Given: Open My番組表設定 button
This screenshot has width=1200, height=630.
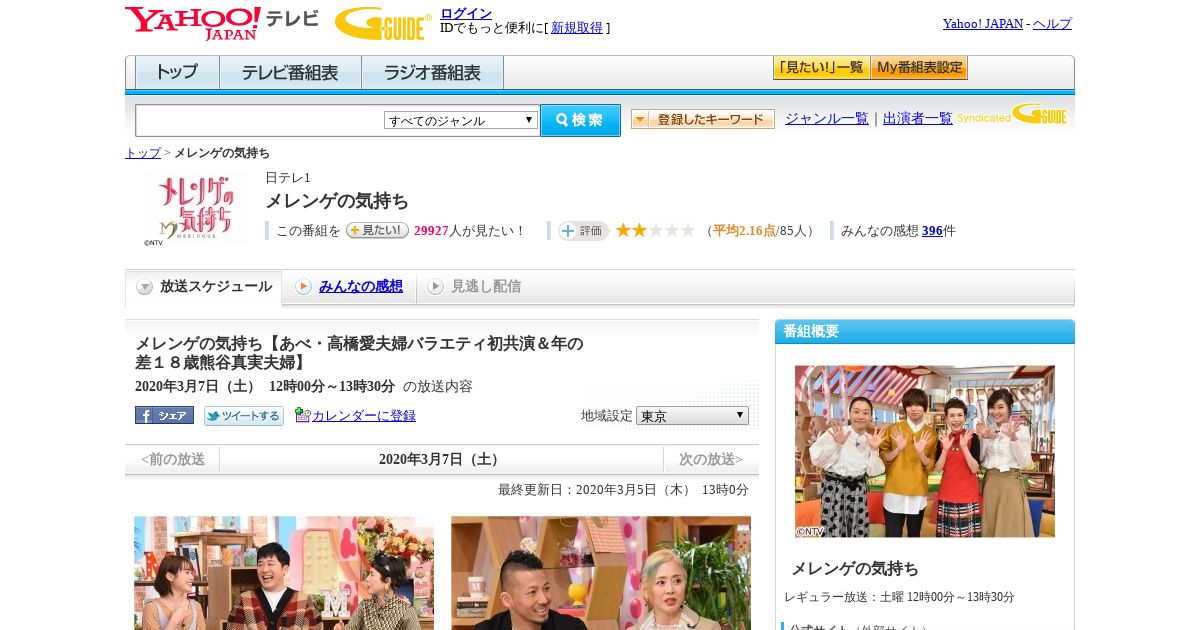Looking at the screenshot, I should coord(919,68).
